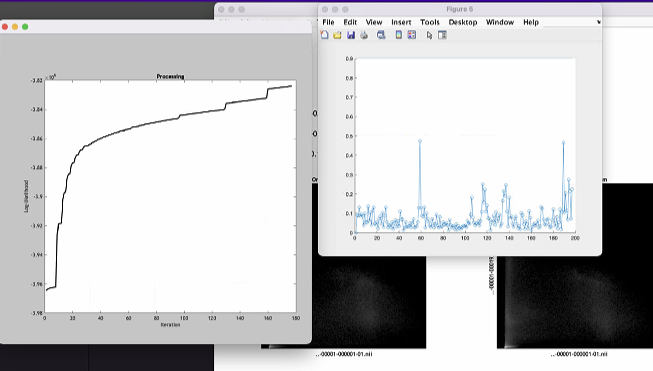The width and height of the screenshot is (653, 371).
Task: Expand the dock arrow beside the menu bar
Action: 598,22
